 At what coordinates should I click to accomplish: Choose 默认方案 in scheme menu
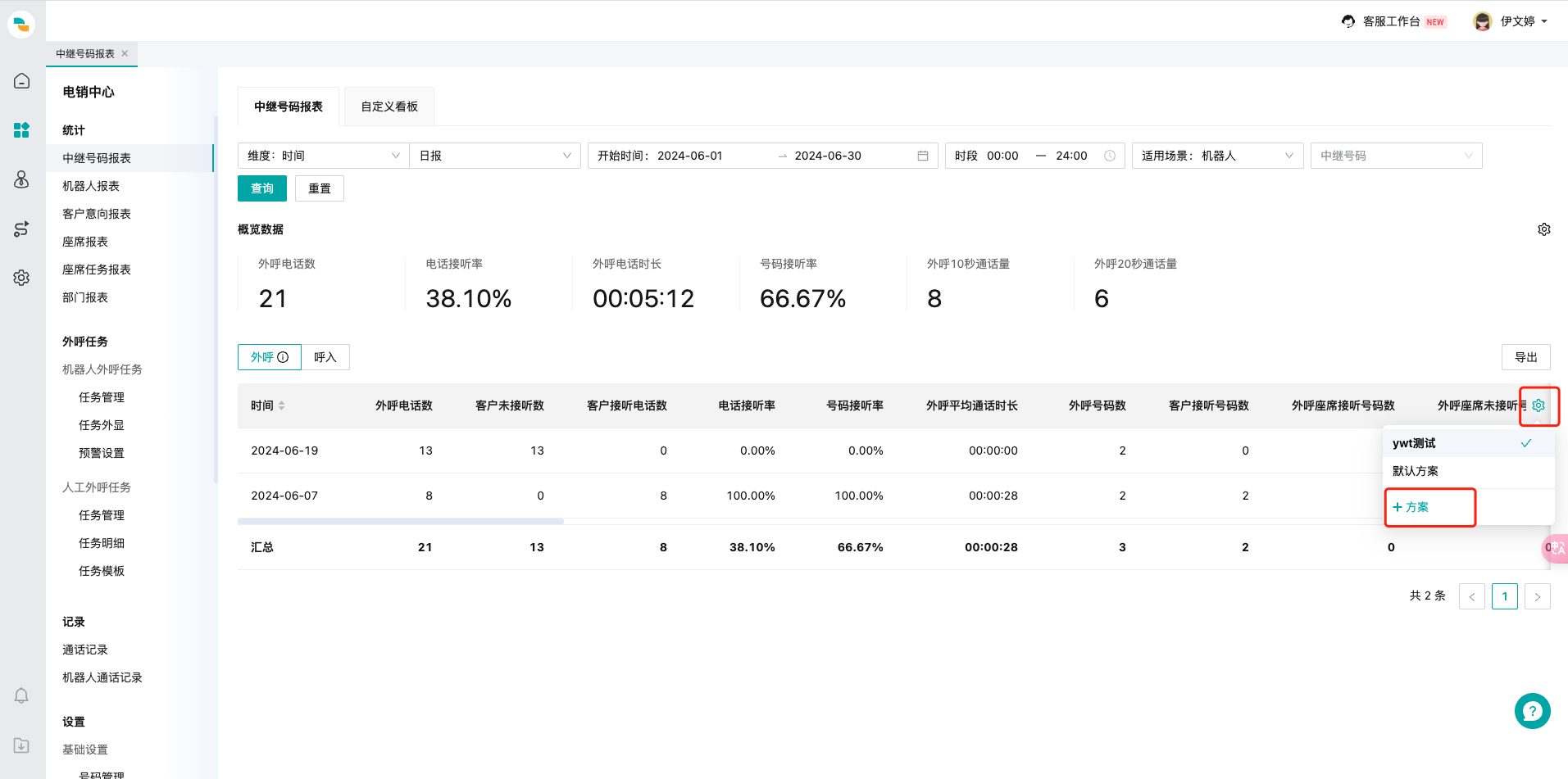1469,471
